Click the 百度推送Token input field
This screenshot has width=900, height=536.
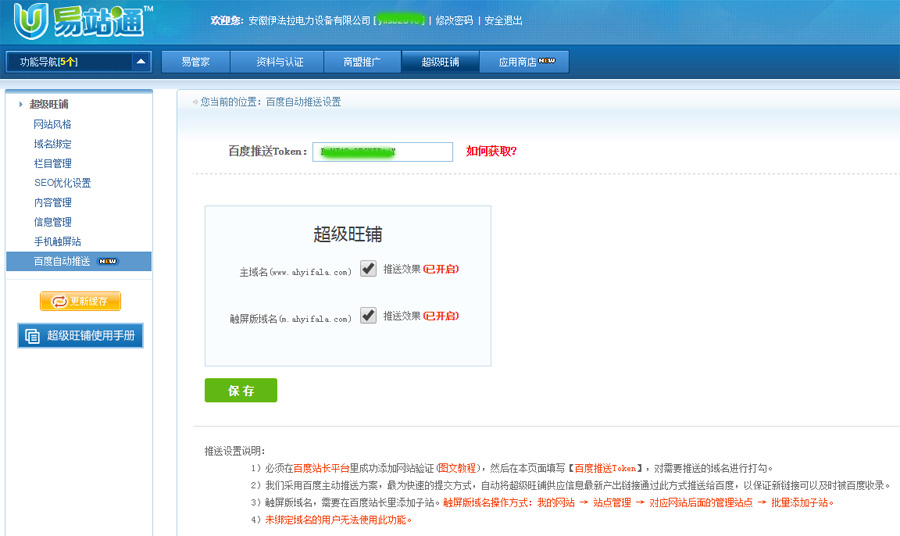pos(382,152)
